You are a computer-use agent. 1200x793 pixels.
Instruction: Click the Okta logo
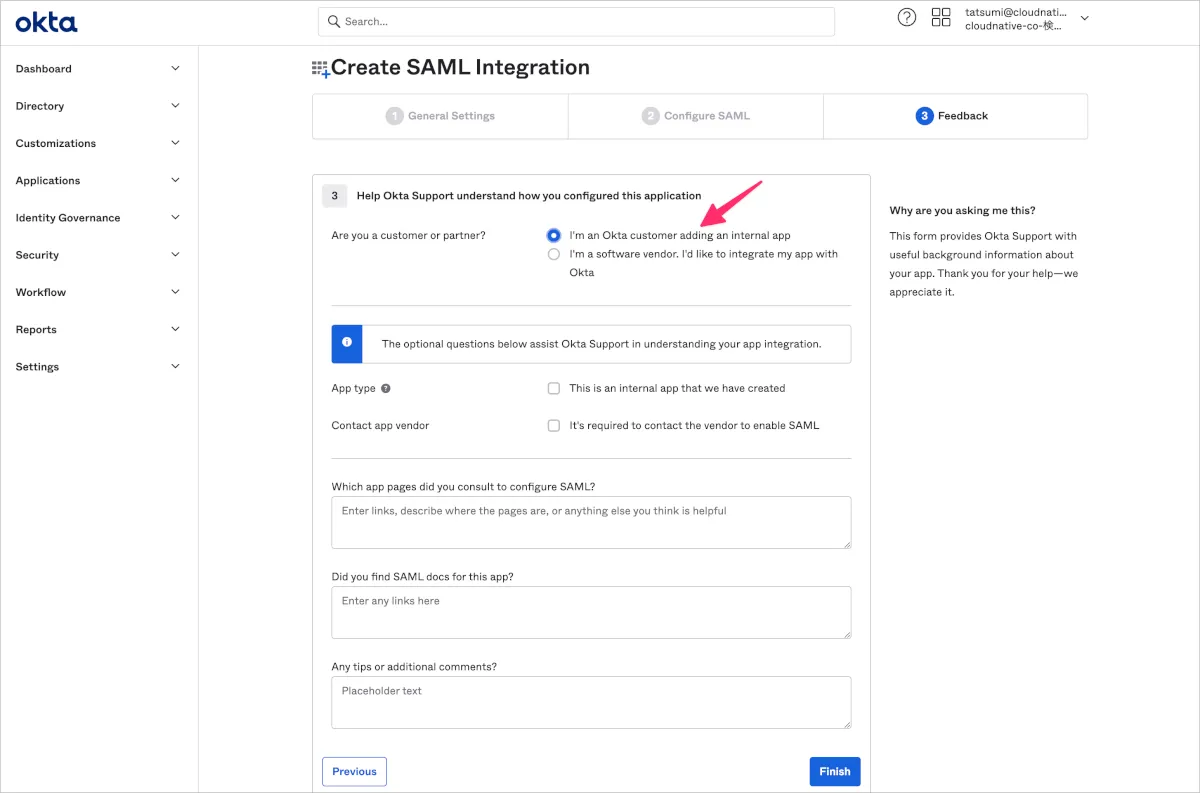pyautogui.click(x=46, y=22)
